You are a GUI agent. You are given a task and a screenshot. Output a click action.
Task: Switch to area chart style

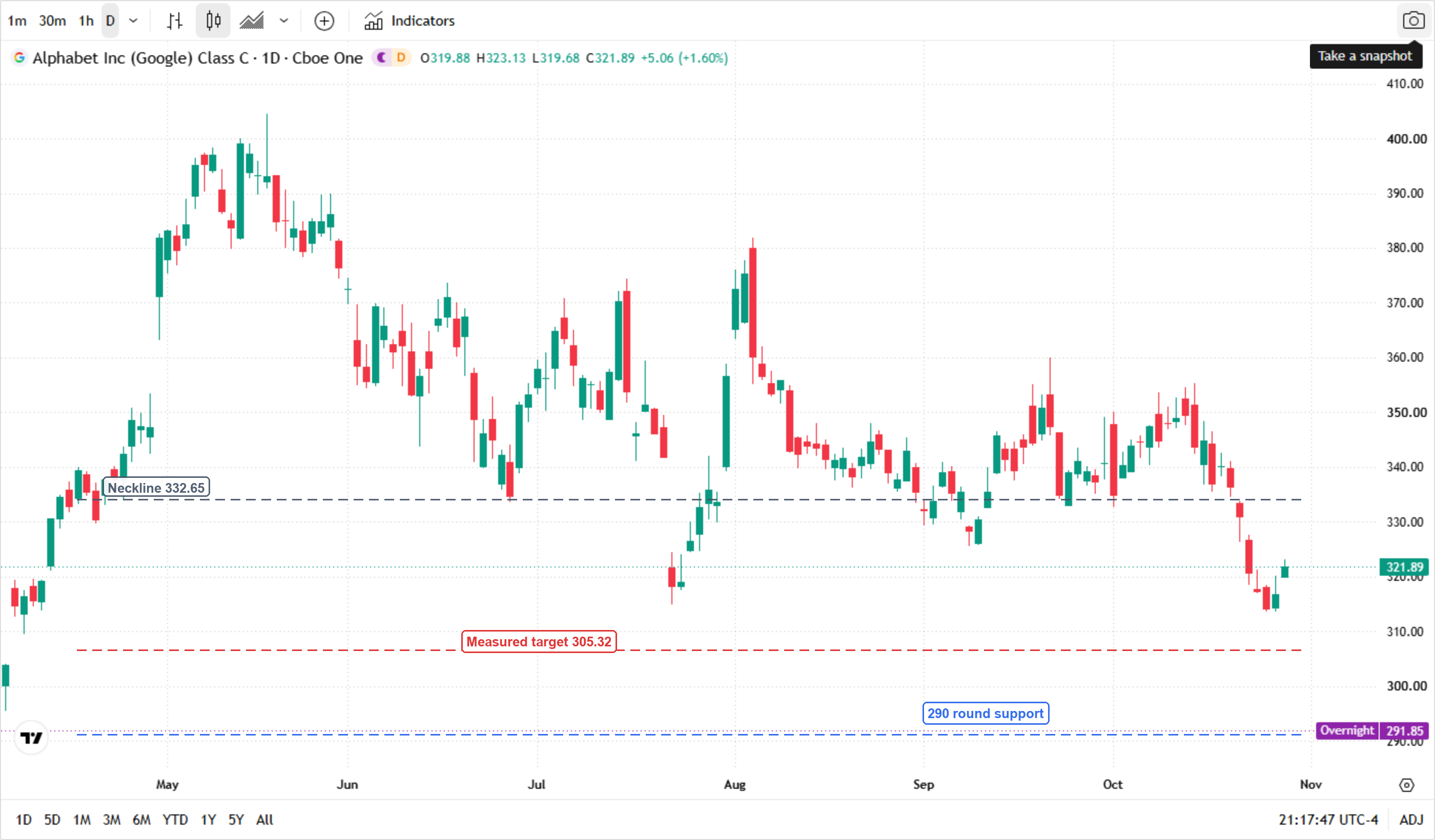click(x=252, y=21)
